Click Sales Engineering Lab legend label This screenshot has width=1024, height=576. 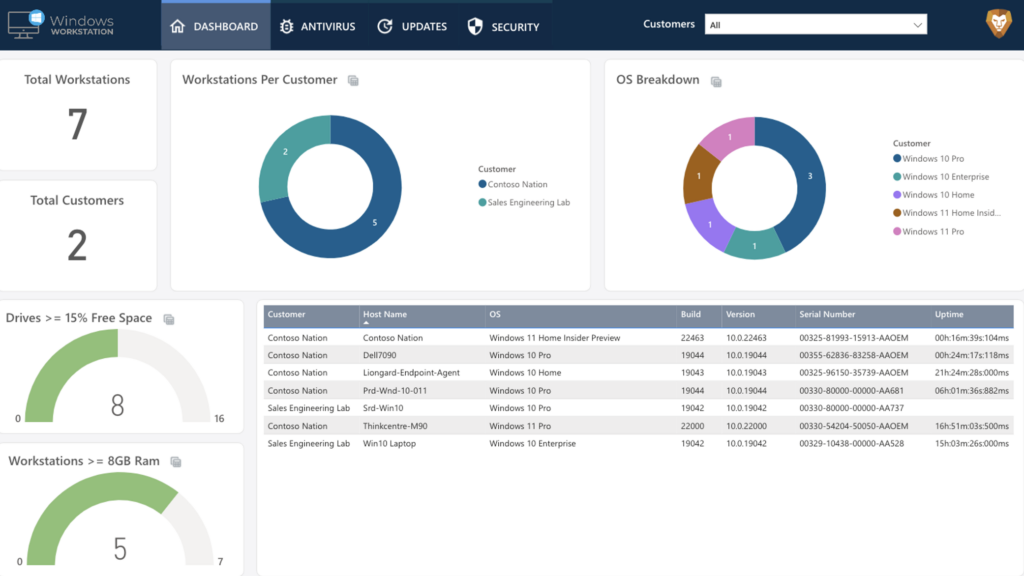coord(529,202)
